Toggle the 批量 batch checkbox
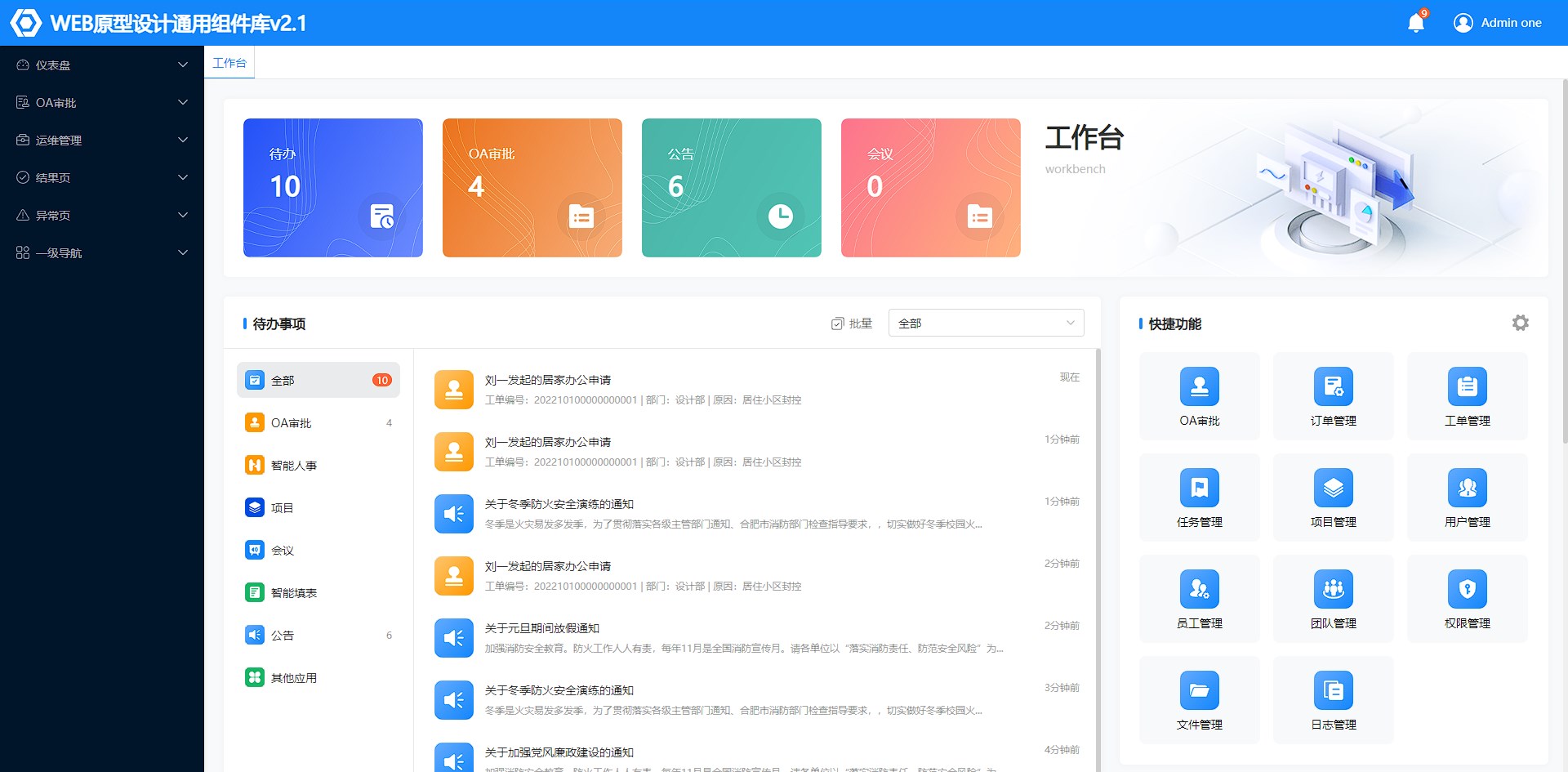Screen dimensions: 1568x772 point(838,324)
